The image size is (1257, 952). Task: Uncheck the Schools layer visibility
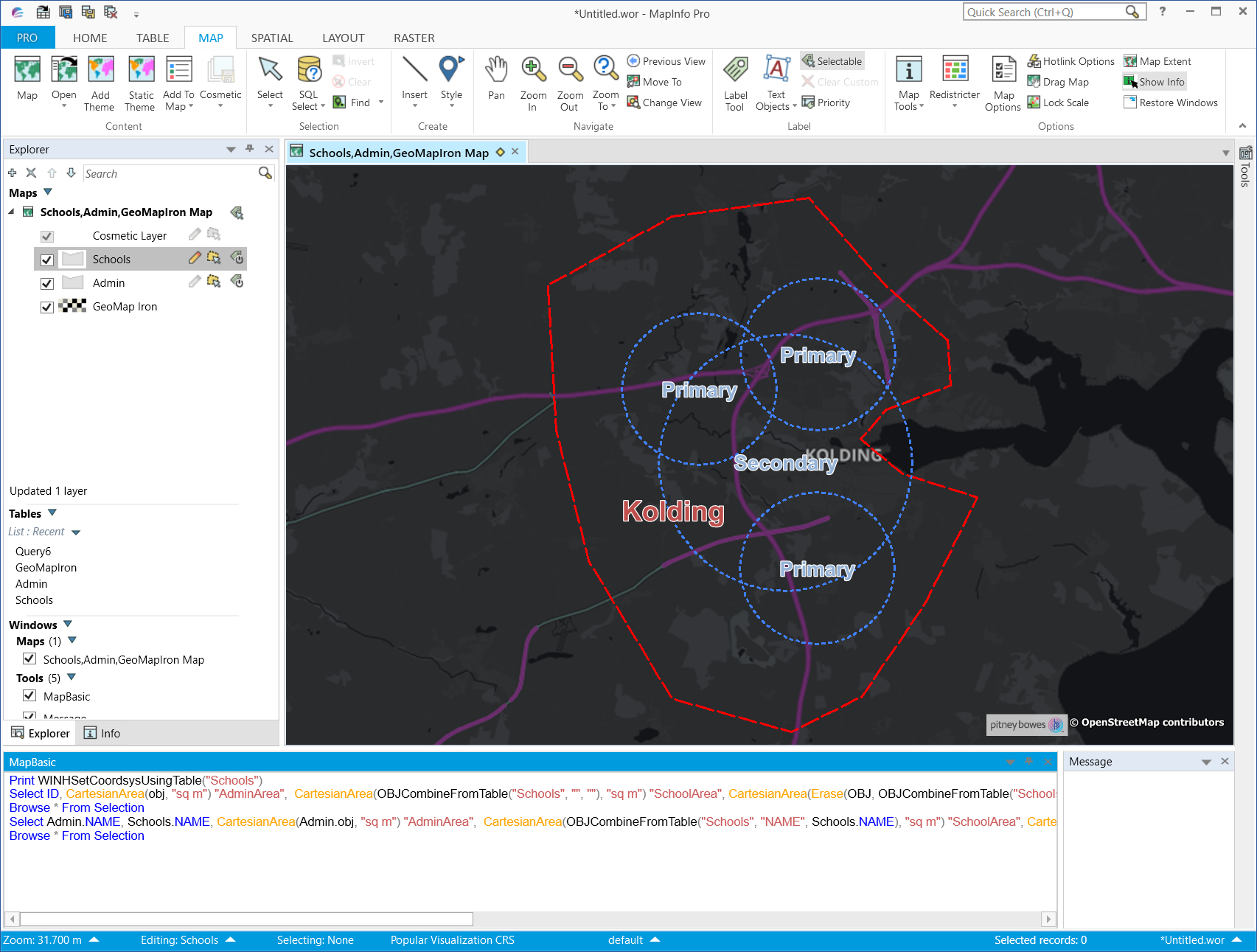47,260
